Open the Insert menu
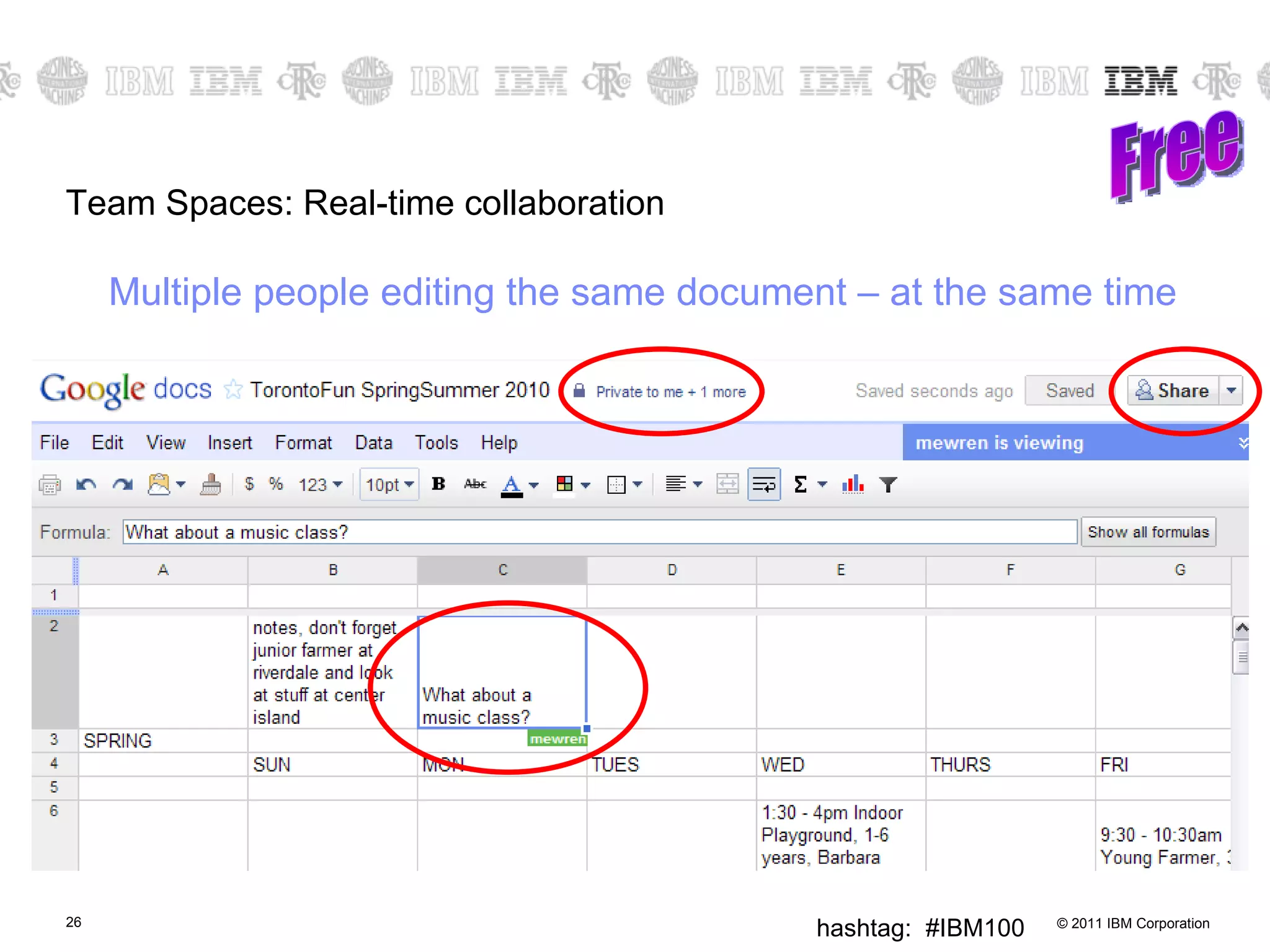 pos(229,443)
